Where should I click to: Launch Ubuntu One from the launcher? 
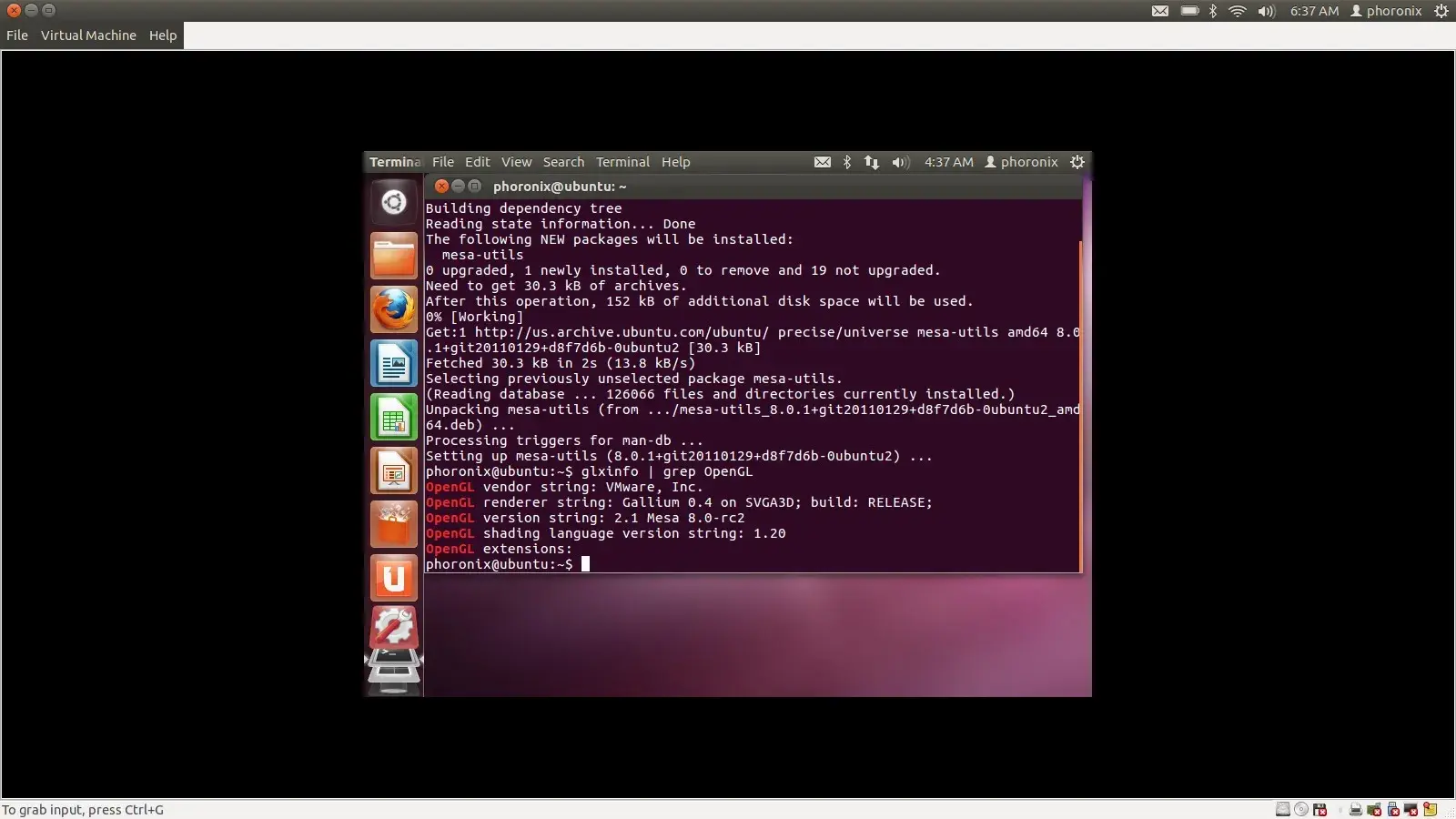(393, 579)
